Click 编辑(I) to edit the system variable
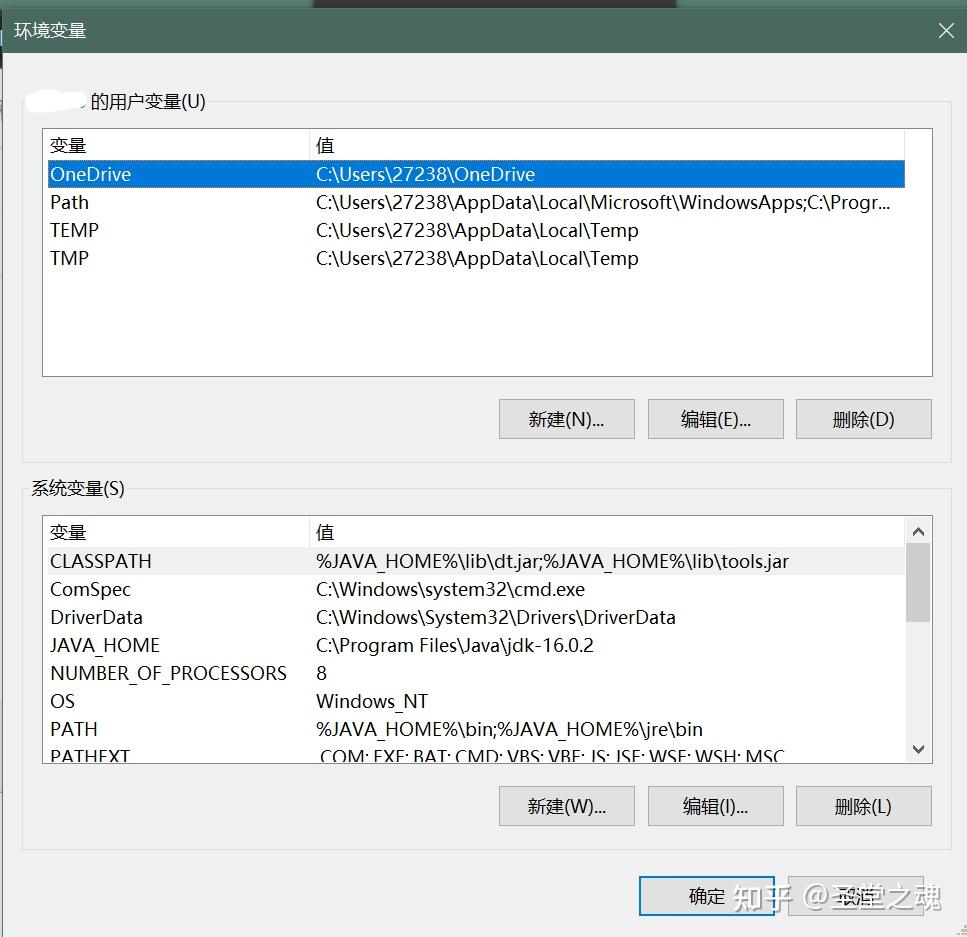Image resolution: width=967 pixels, height=937 pixels. (x=715, y=805)
